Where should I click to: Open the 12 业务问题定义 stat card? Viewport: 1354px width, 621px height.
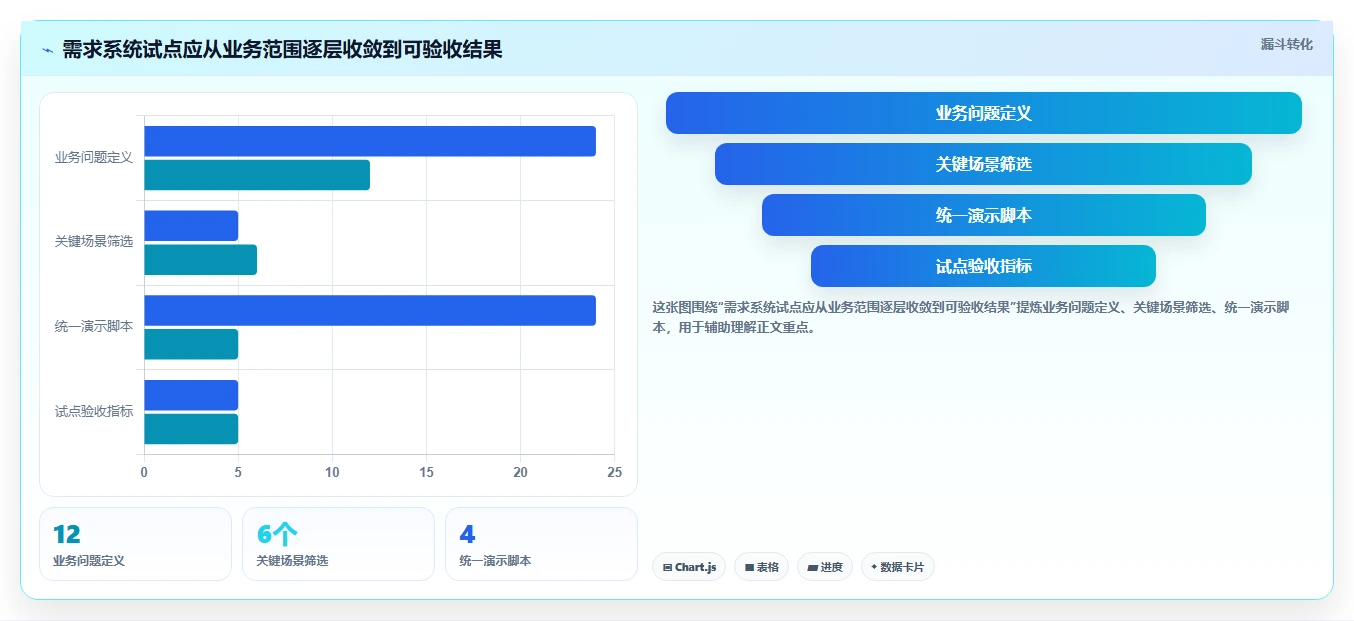(x=135, y=544)
